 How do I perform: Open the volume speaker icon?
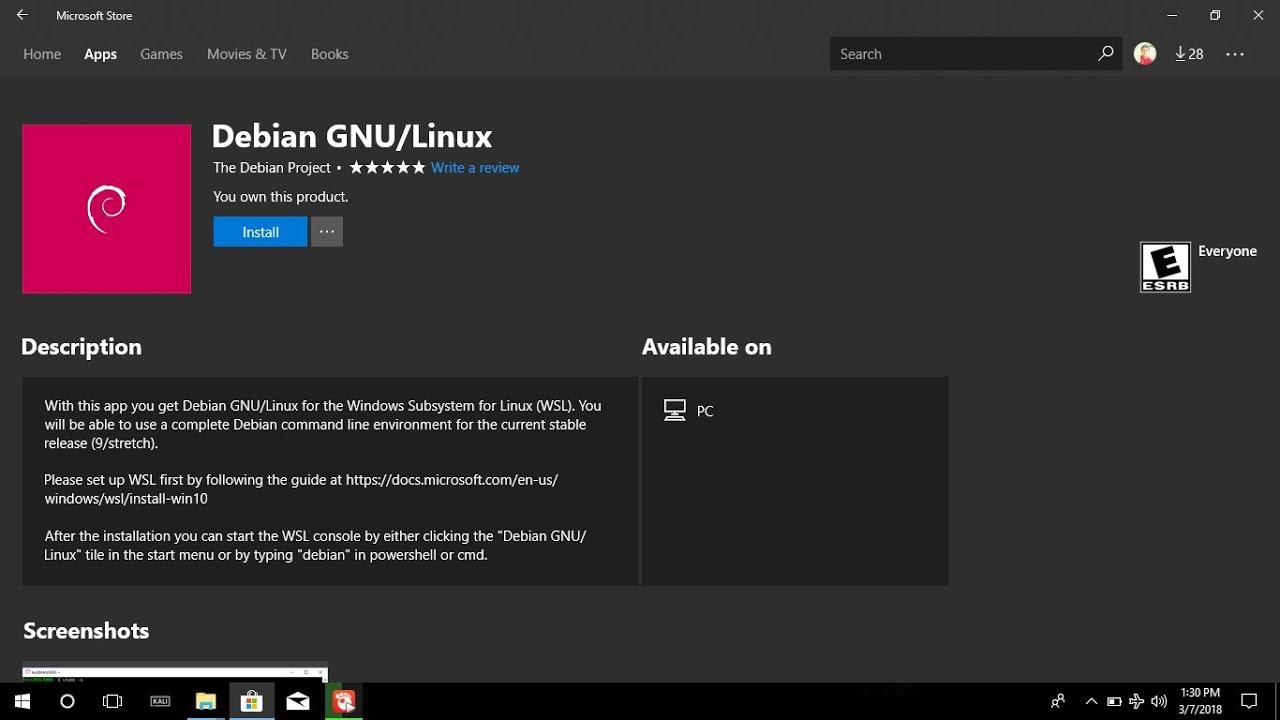[1159, 701]
